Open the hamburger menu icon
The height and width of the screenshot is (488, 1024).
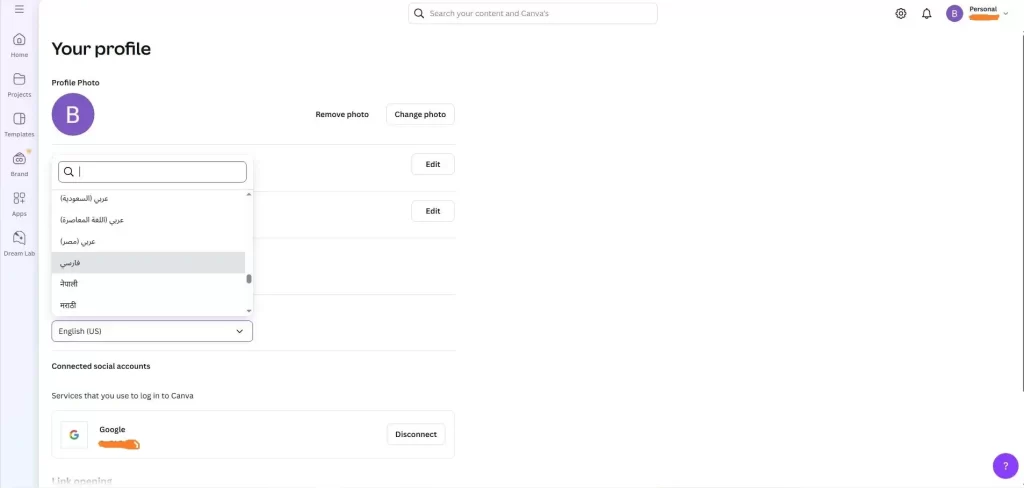click(x=19, y=10)
